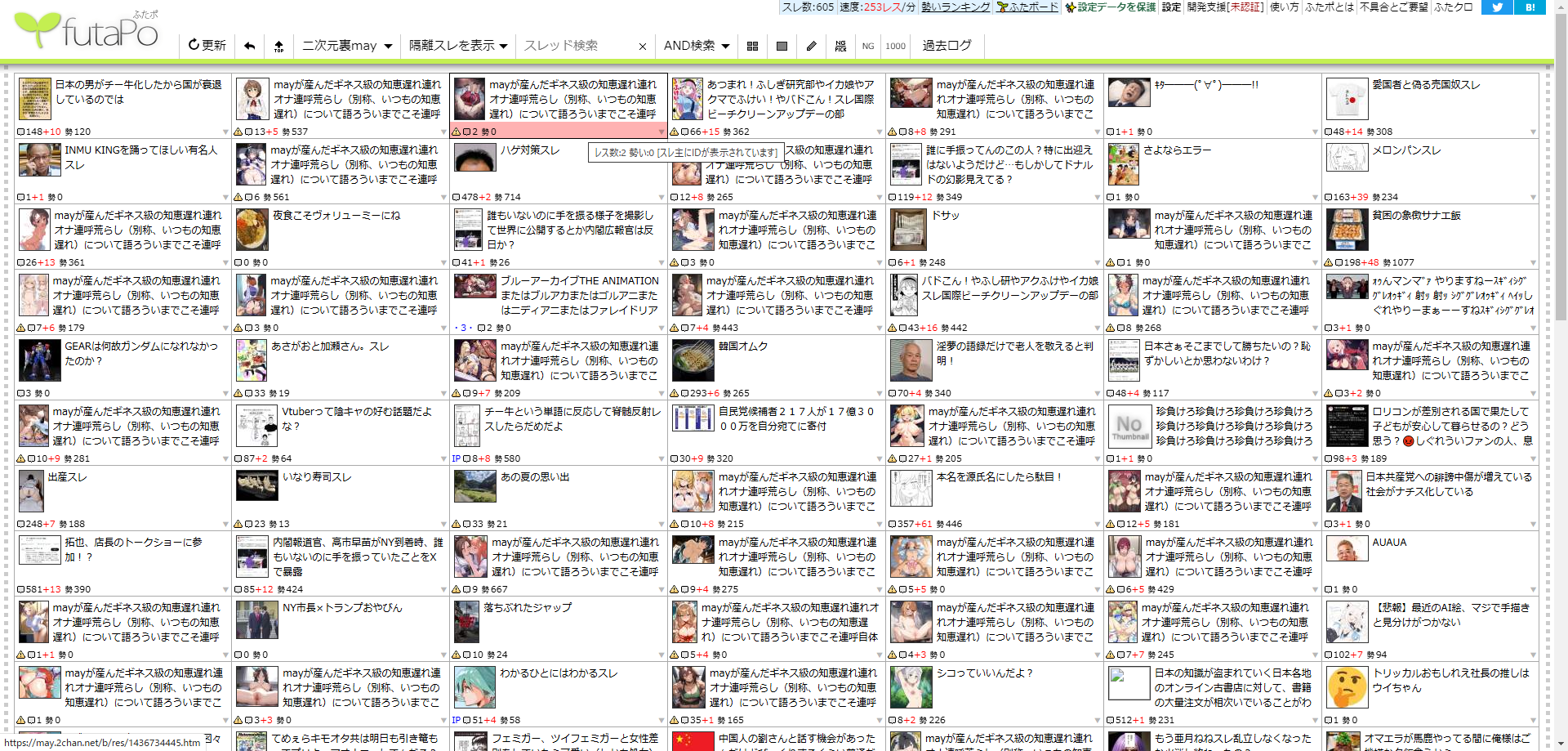
Task: Click the Hatena B! bookmark icon
Action: point(1530,7)
